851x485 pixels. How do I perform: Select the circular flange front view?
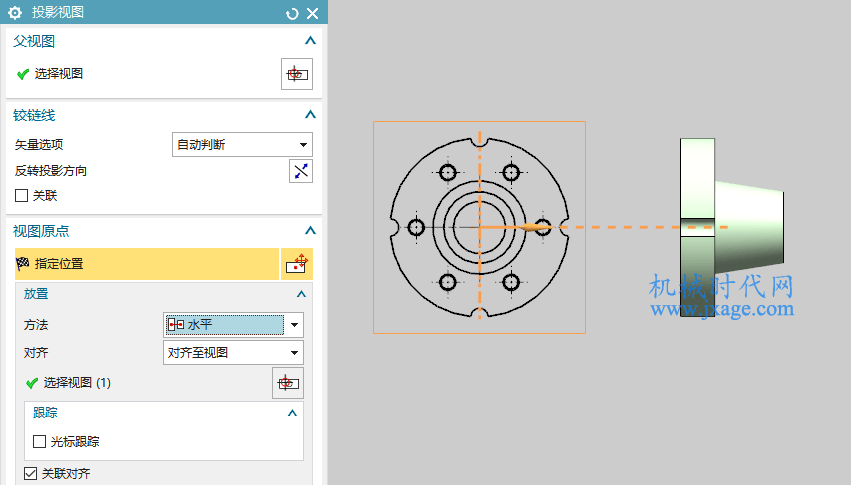(479, 227)
